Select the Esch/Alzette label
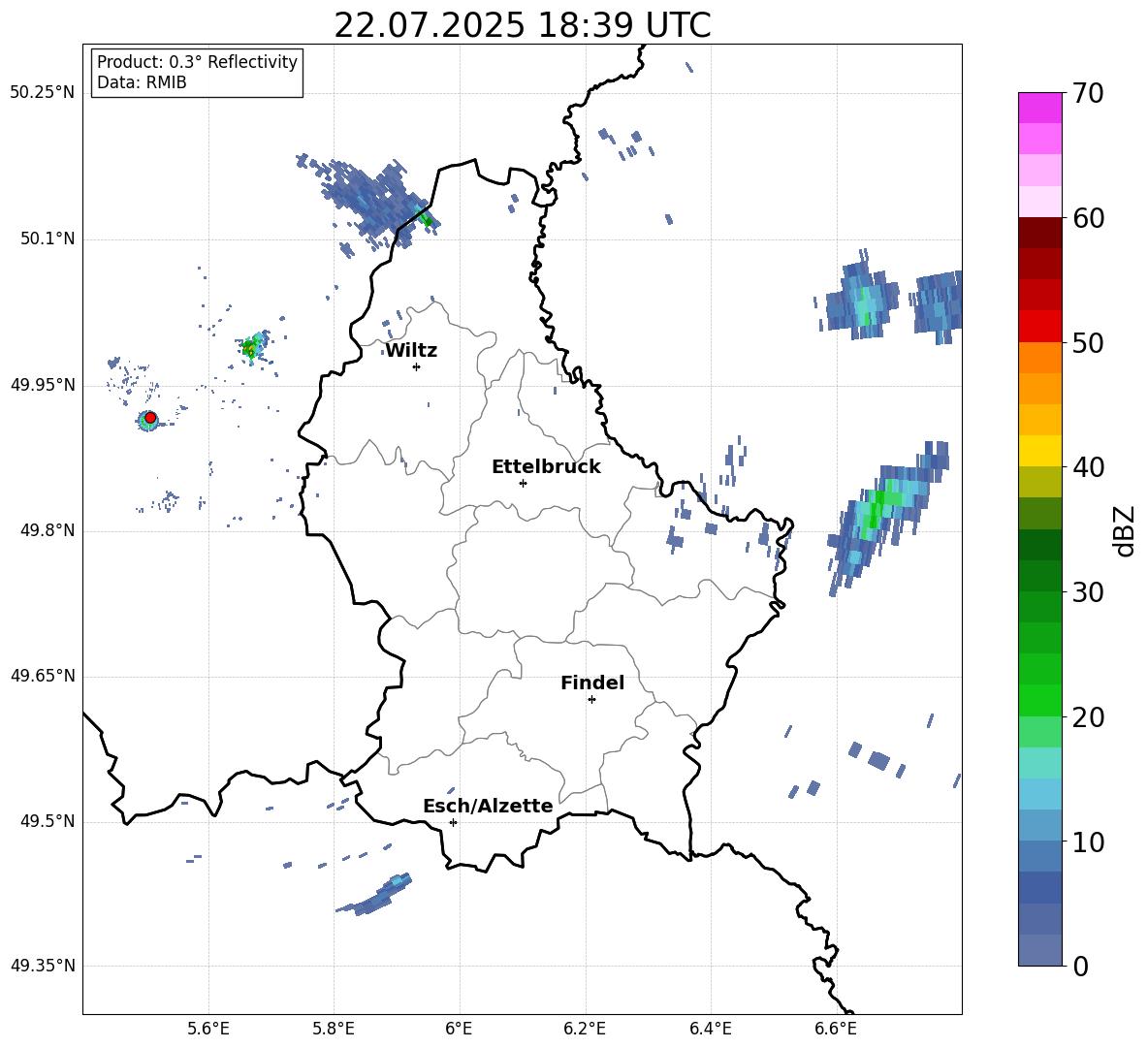1148x1048 pixels. [488, 806]
